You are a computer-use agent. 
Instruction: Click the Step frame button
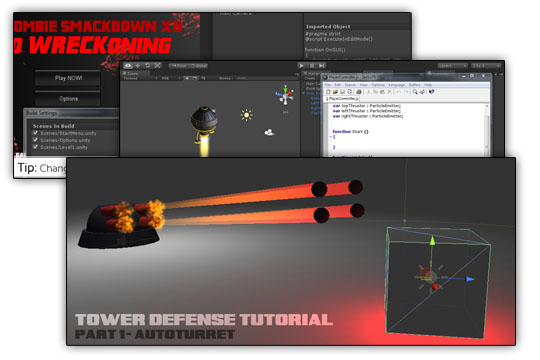322,65
